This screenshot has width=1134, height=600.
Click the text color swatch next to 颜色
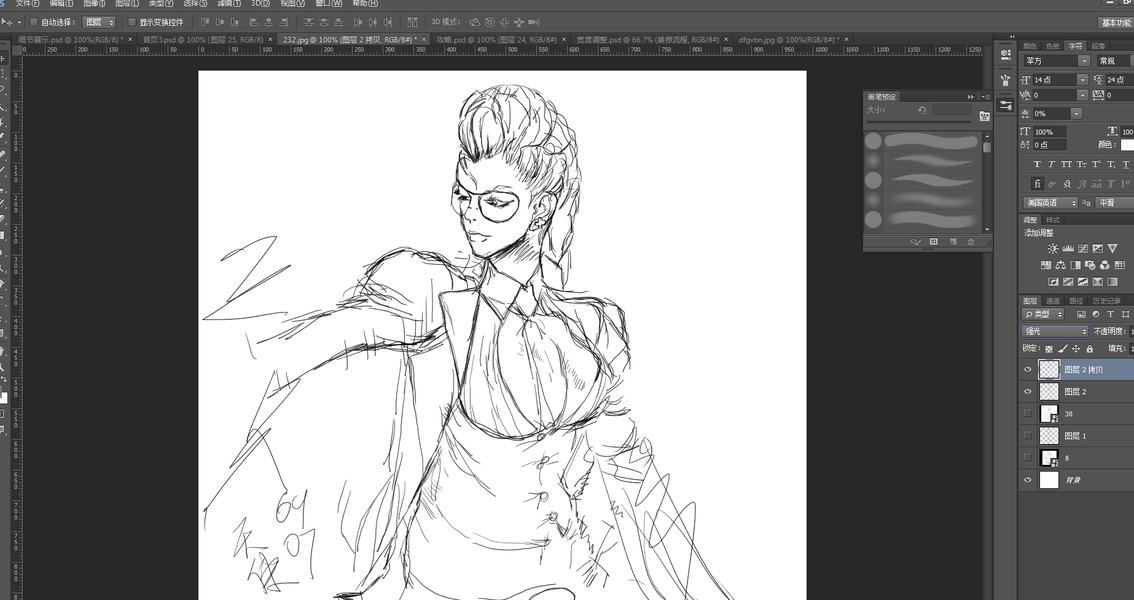tap(1127, 145)
